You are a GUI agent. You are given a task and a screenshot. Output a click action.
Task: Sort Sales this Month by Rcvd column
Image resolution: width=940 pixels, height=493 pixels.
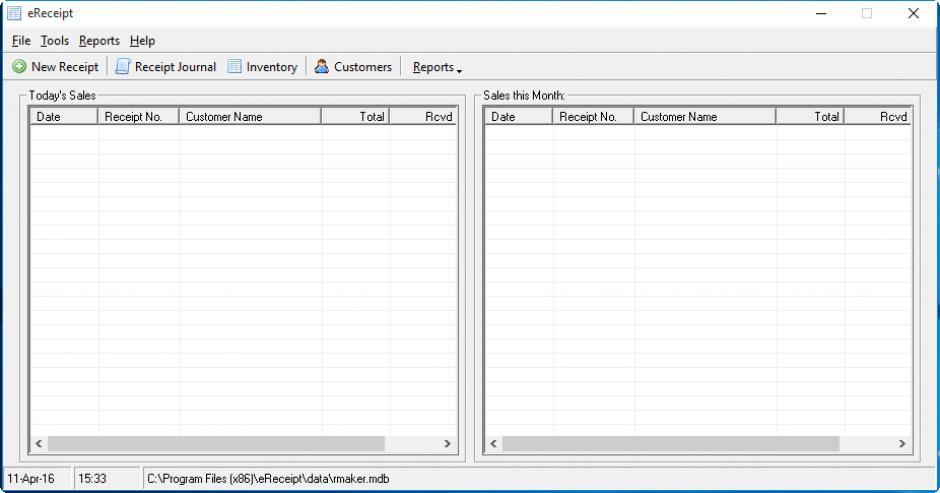878,116
